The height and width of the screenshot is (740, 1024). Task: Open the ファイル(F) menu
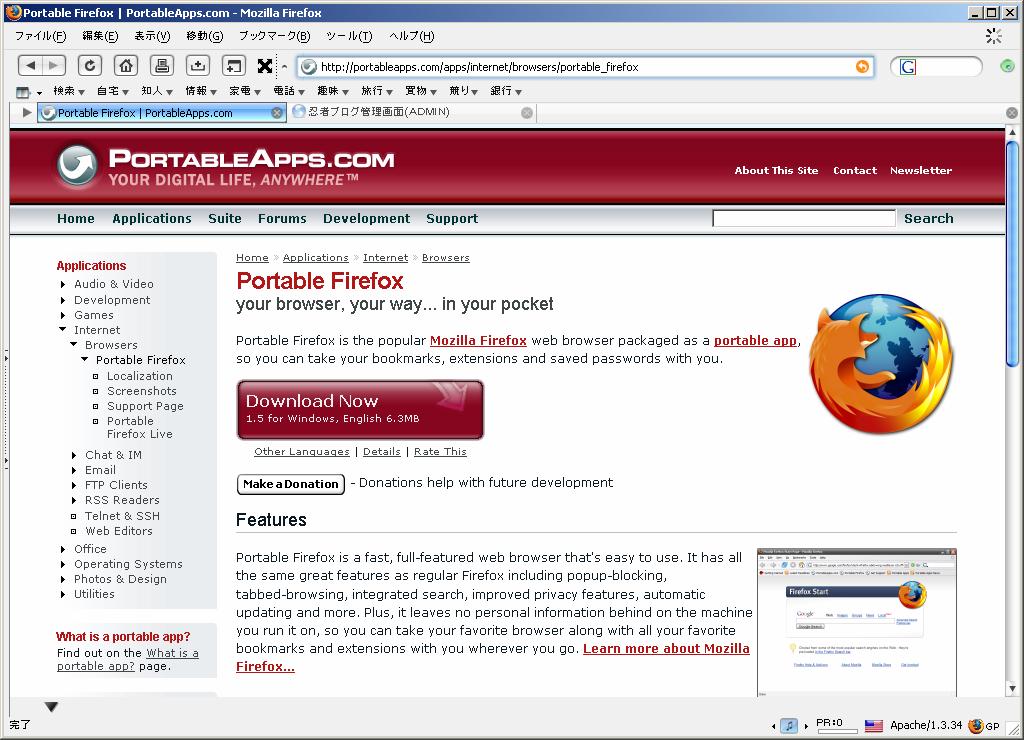click(40, 36)
